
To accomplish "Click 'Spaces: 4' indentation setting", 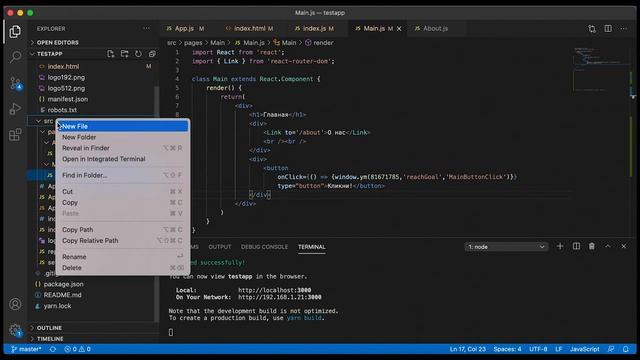I will [507, 349].
